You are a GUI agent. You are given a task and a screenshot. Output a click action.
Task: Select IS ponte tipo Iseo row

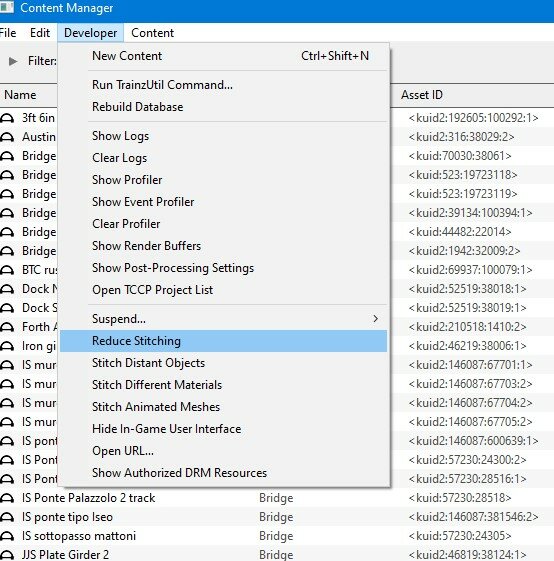[x=277, y=517]
